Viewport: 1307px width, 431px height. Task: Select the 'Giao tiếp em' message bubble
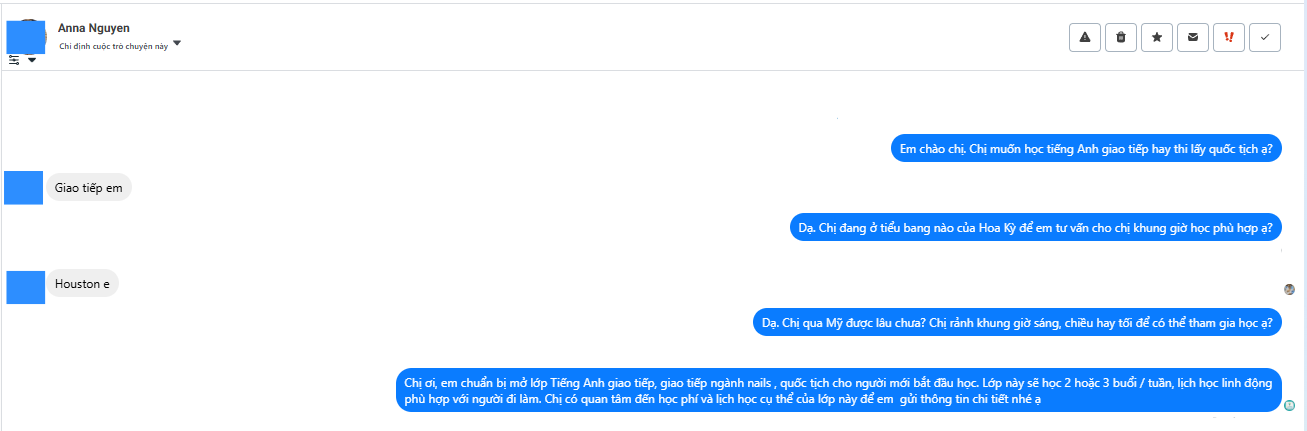point(90,187)
